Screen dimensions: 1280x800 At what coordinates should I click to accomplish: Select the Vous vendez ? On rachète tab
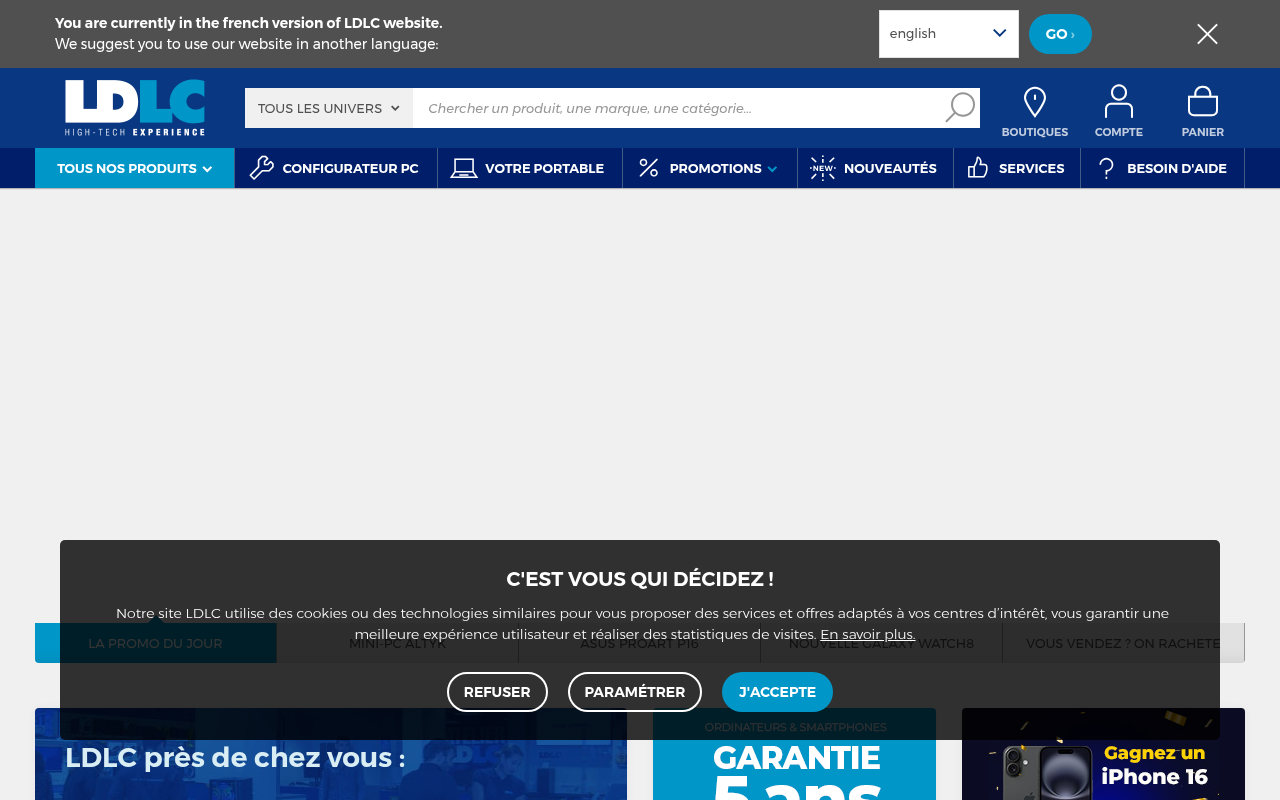click(1123, 643)
